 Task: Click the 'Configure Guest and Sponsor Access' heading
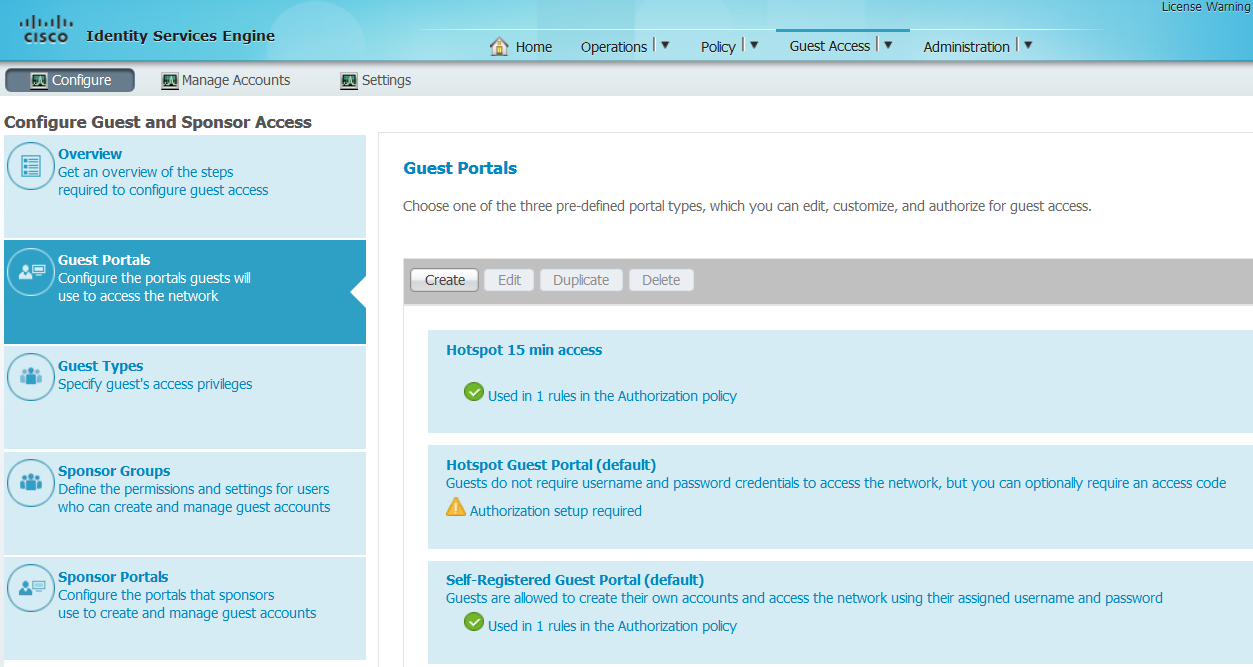coord(158,122)
